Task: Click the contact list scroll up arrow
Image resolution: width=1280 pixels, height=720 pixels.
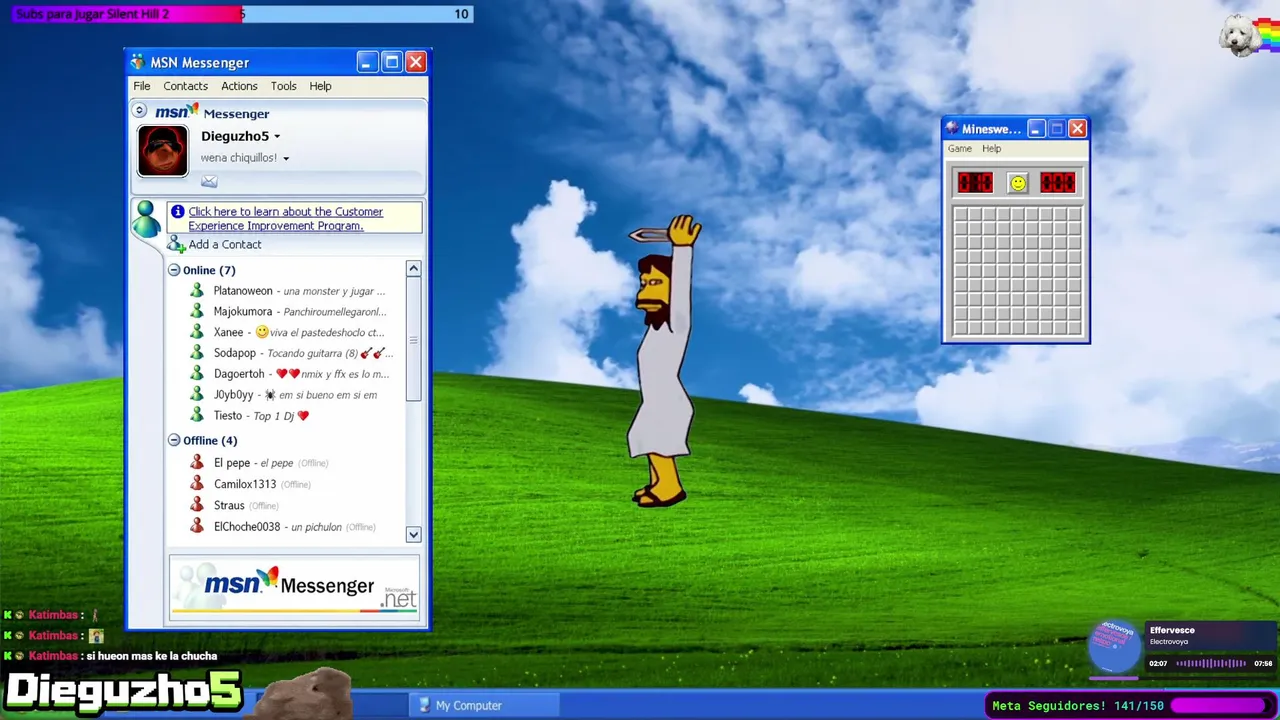Action: coord(413,269)
